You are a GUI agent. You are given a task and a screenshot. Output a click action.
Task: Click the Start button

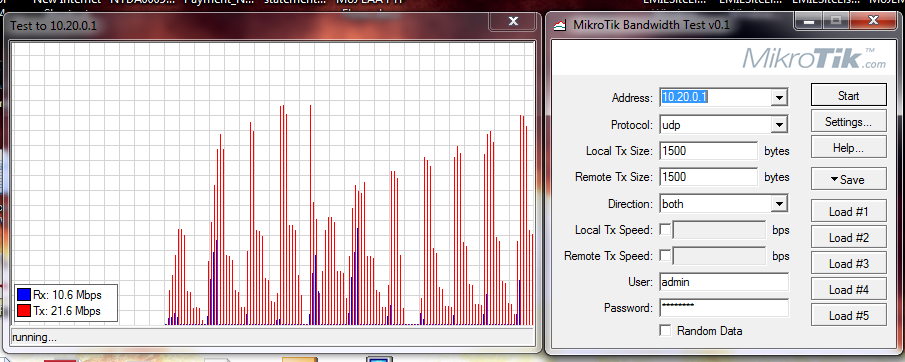coord(848,95)
